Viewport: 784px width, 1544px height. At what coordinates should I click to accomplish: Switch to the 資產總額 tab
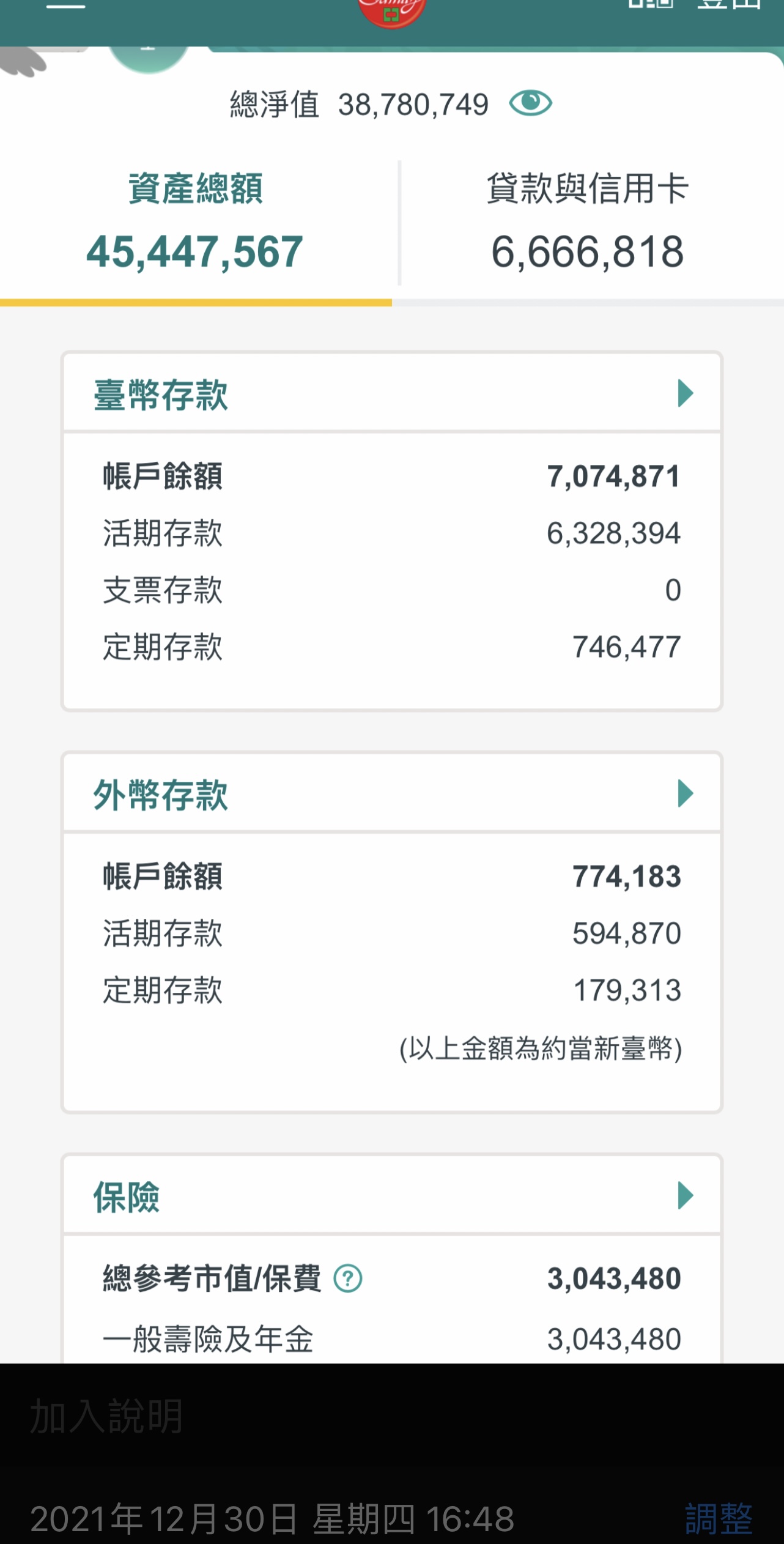196,221
